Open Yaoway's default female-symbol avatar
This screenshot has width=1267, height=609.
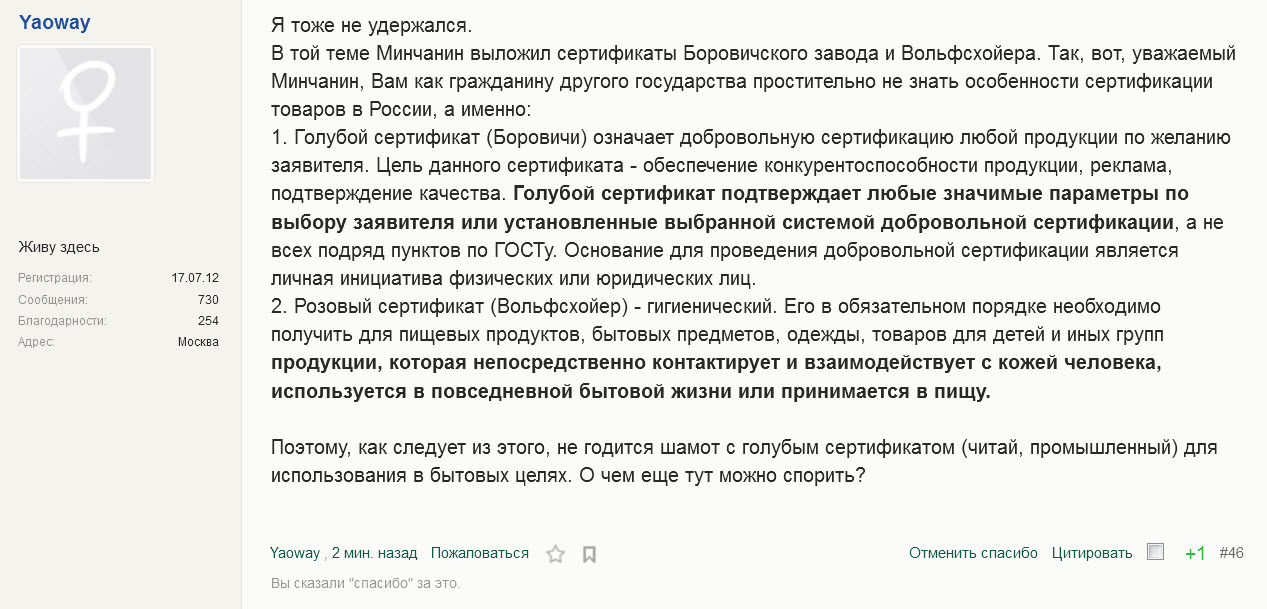click(x=86, y=114)
